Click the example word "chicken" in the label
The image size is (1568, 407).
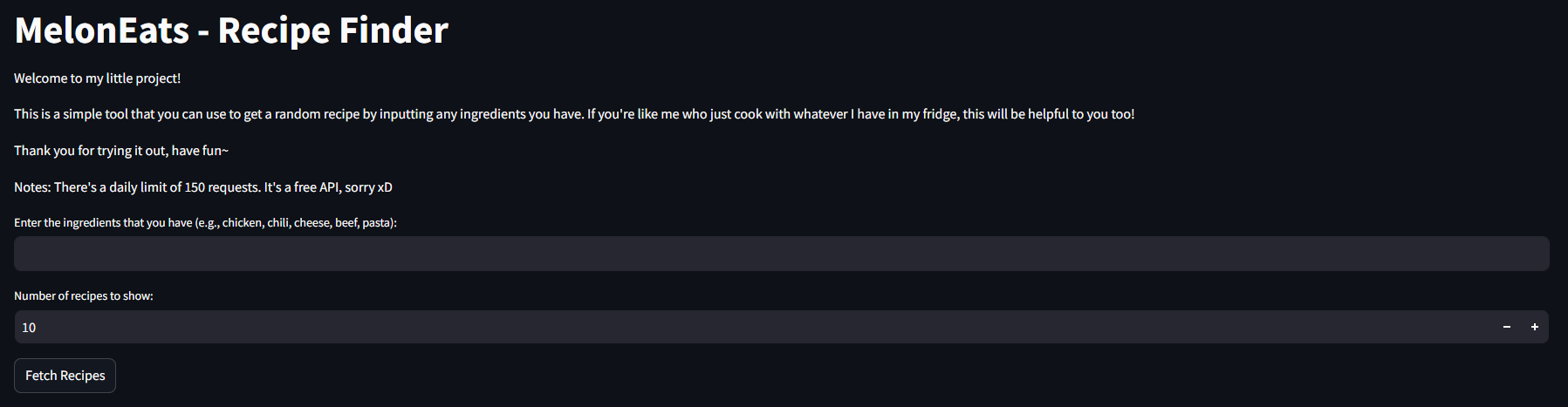tap(242, 223)
